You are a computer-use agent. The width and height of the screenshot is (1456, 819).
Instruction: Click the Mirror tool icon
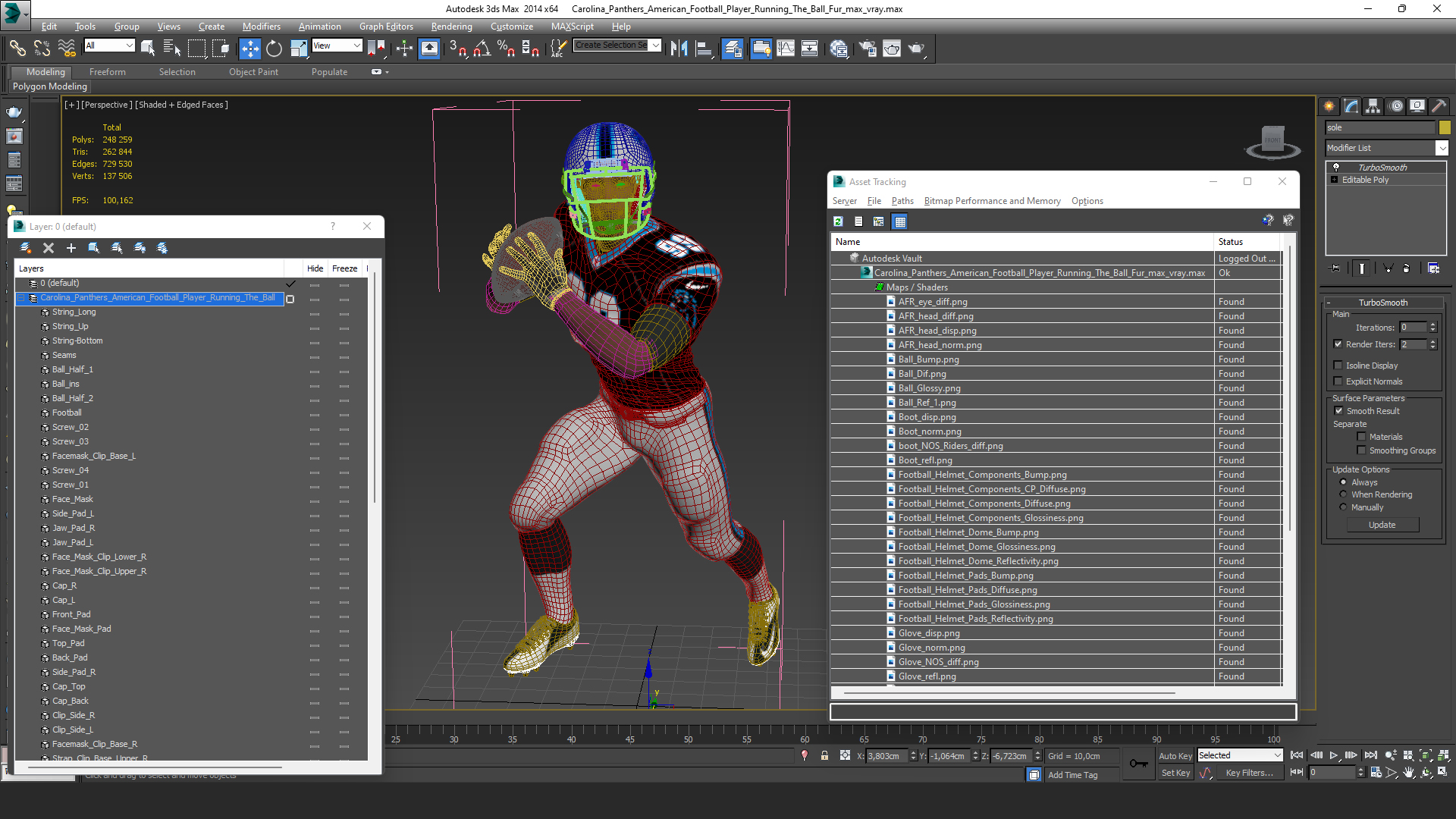pyautogui.click(x=679, y=49)
